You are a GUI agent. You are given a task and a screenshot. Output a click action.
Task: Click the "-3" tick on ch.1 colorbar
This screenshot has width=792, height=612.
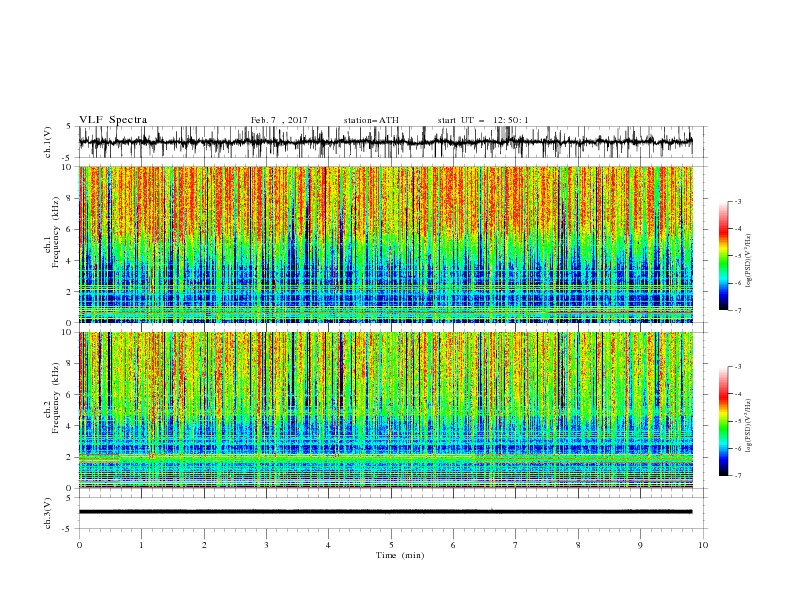[x=737, y=201]
